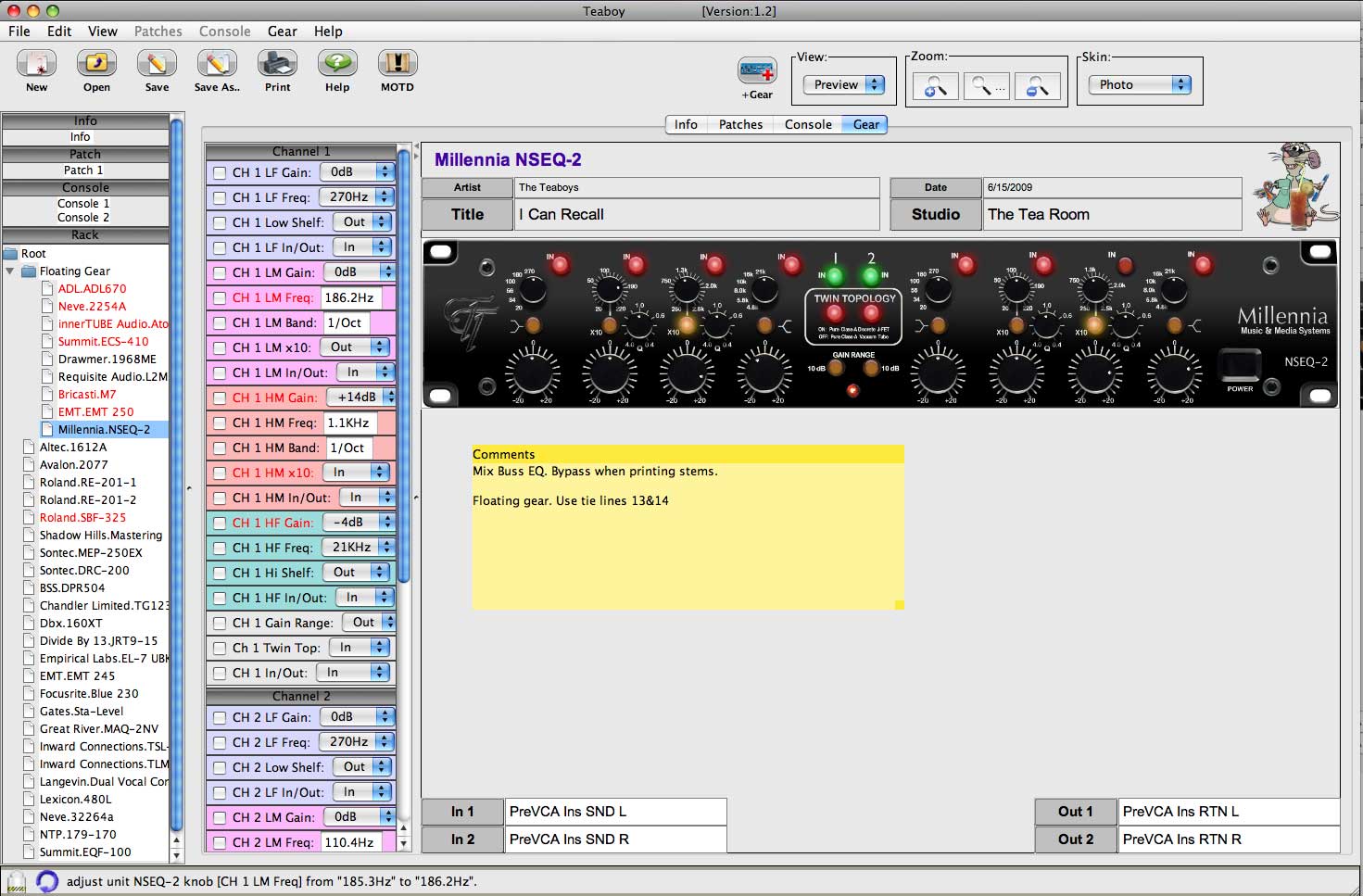The image size is (1363, 896).
Task: Check the Ch 1 Twin Top checkbox
Action: pos(220,648)
